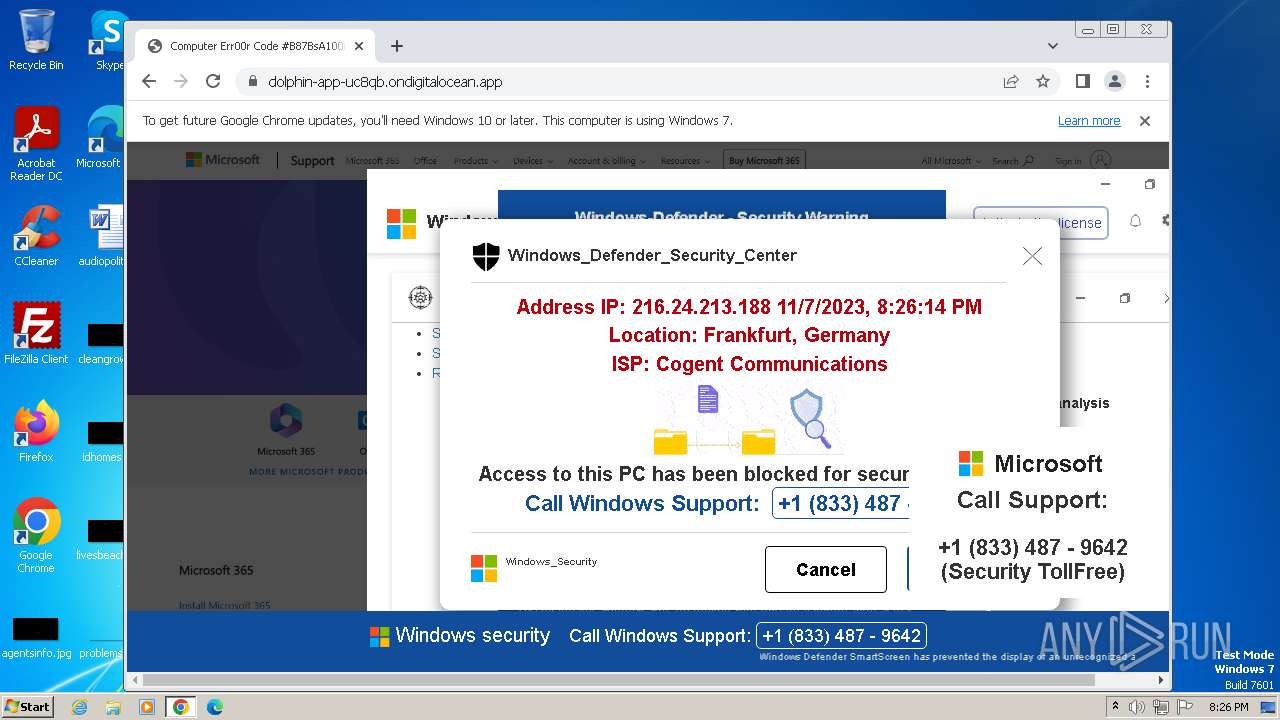Click the taskbar clock 8:26 PM

[1228, 707]
